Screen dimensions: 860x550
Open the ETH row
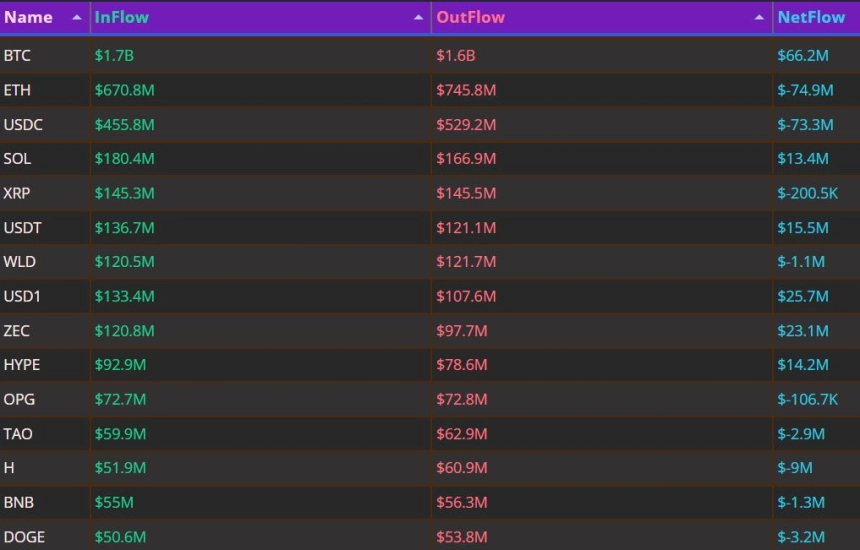430,90
